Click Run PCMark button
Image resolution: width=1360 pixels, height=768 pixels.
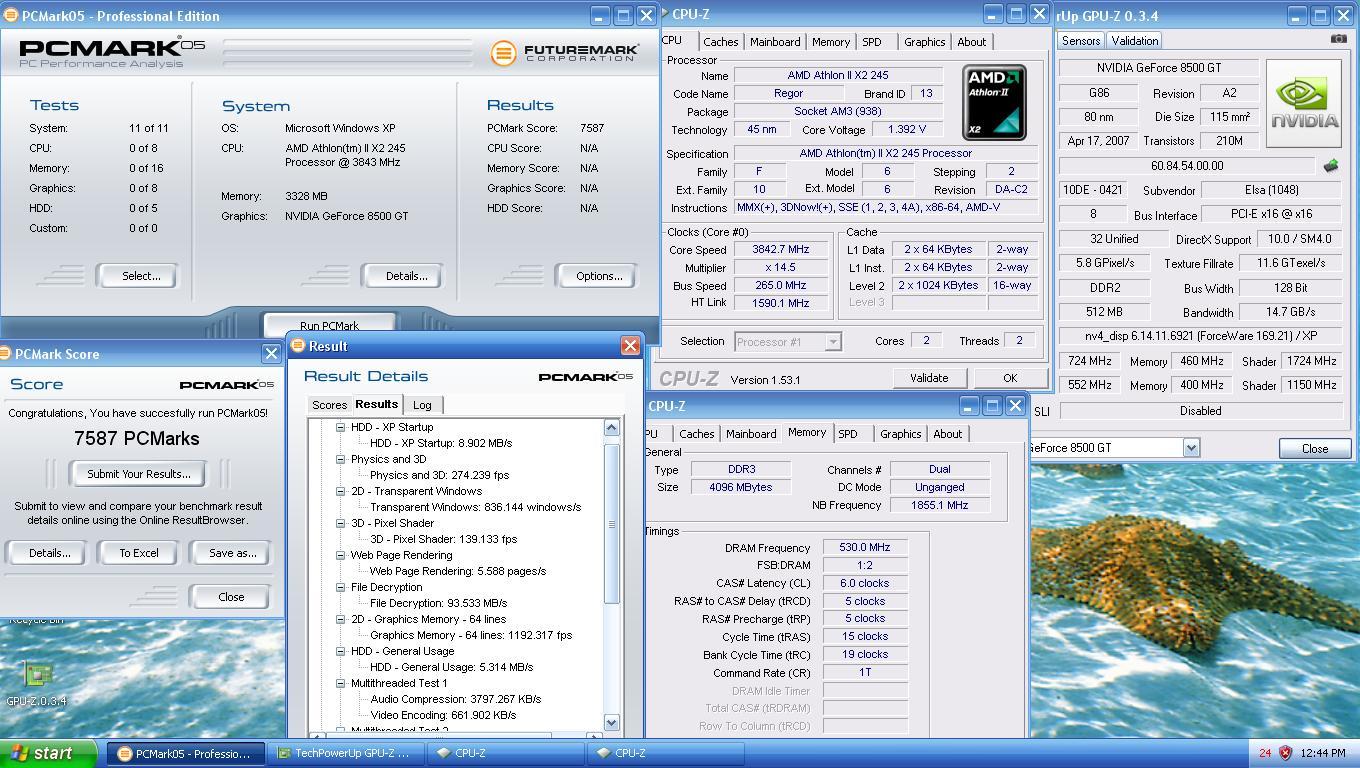[x=329, y=325]
